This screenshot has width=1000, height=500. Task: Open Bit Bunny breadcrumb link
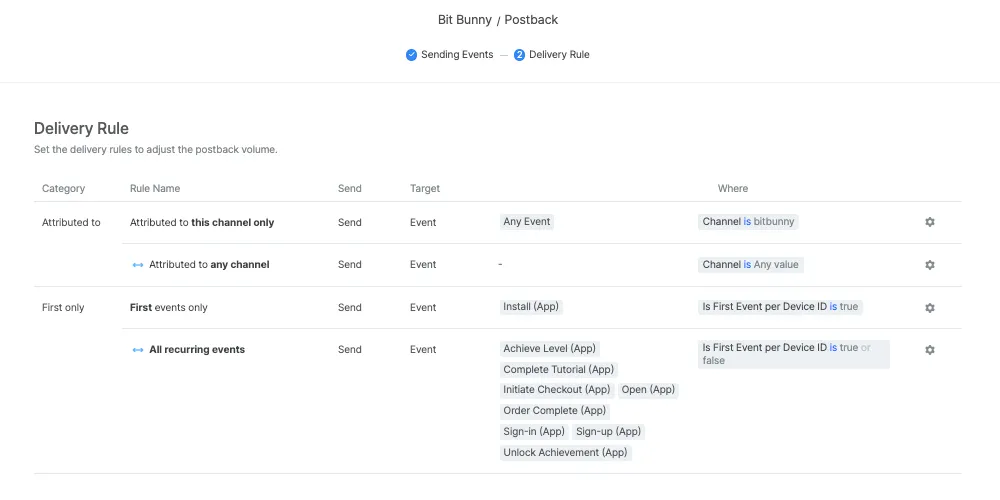(465, 20)
